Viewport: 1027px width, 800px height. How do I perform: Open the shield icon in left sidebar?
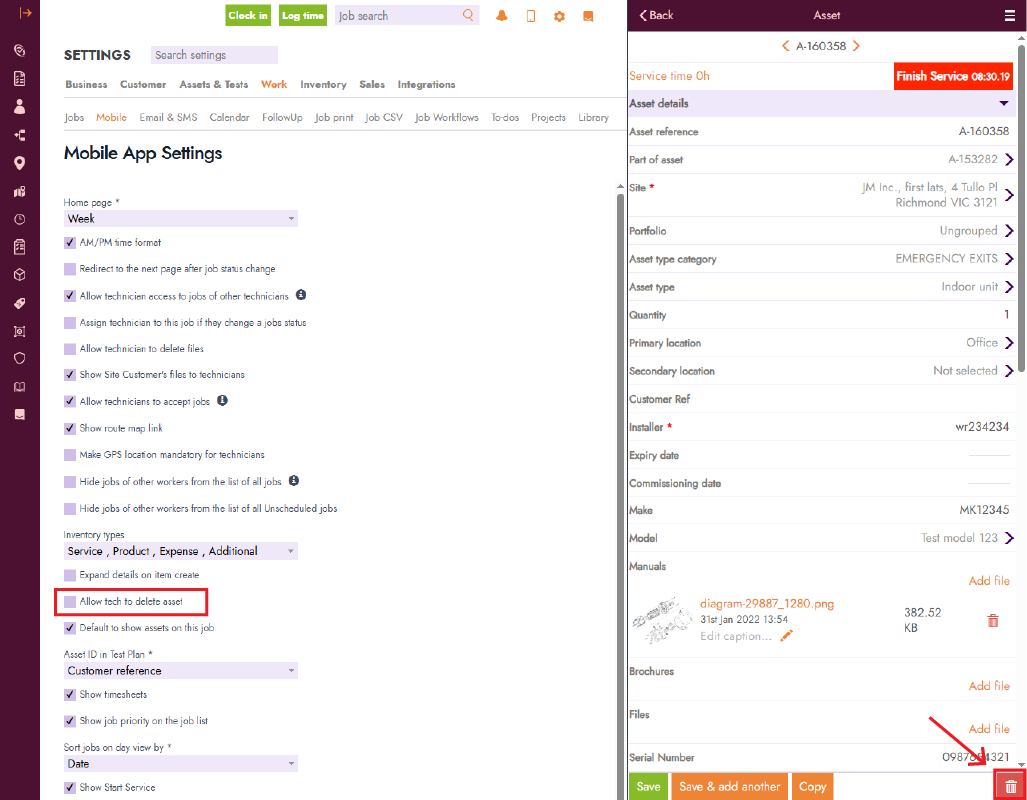[20, 358]
